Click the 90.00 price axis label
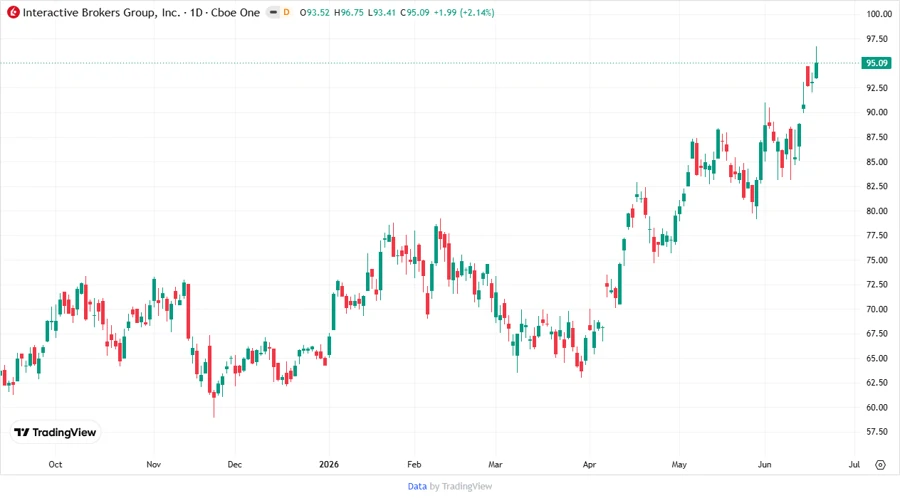 coord(877,112)
